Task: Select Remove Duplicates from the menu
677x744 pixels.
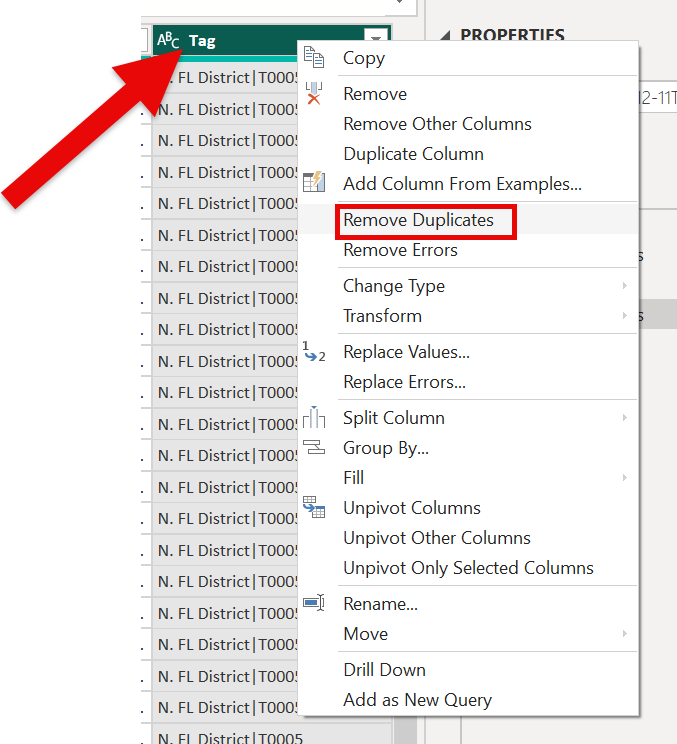Action: 418,220
